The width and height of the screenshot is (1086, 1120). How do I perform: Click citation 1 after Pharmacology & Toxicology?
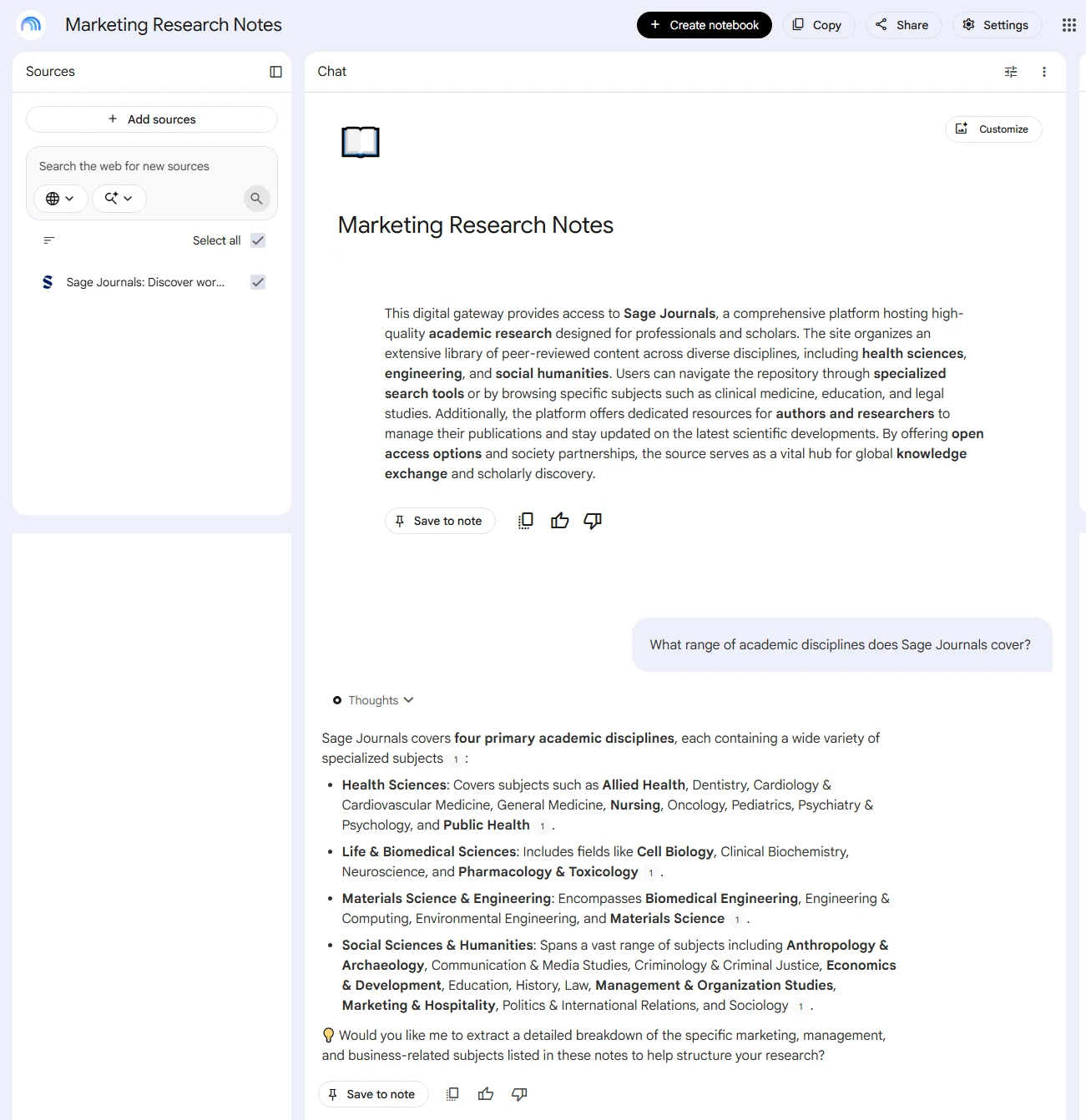click(650, 873)
